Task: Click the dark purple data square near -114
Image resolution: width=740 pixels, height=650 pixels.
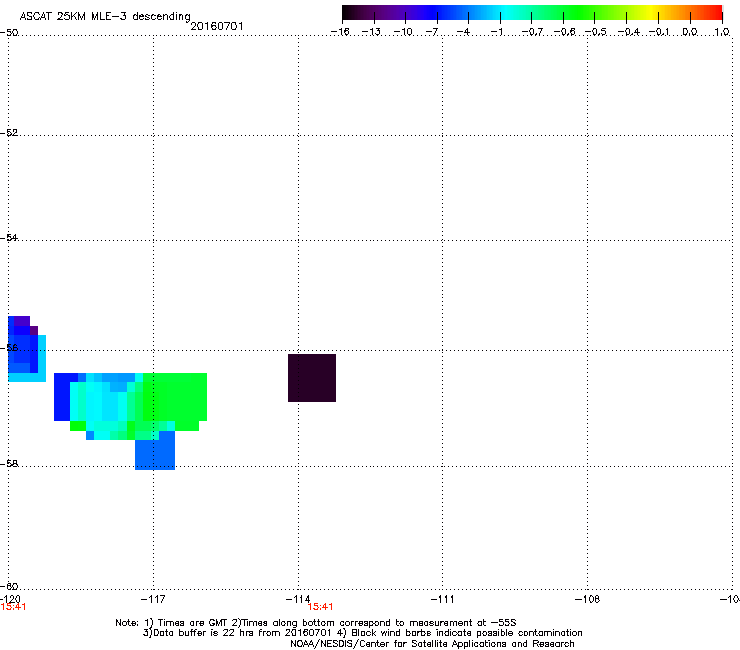Action: click(x=312, y=378)
